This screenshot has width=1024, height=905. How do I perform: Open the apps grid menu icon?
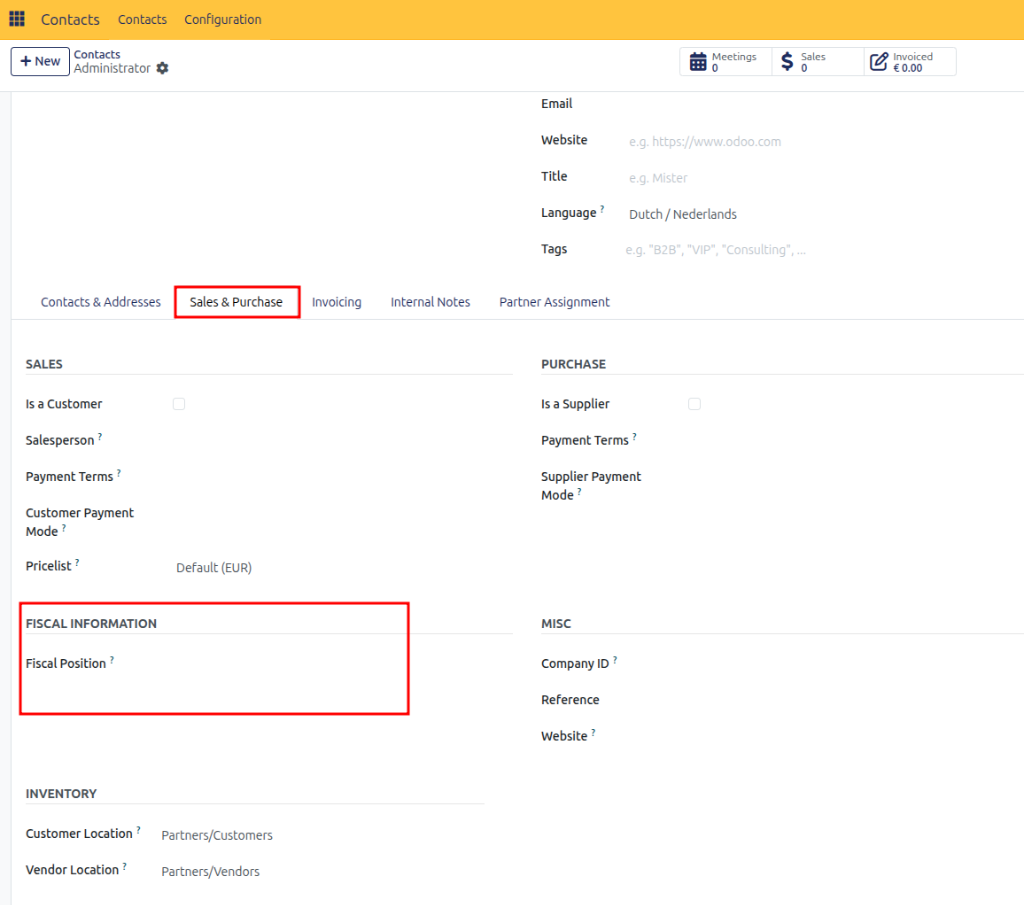[x=17, y=19]
